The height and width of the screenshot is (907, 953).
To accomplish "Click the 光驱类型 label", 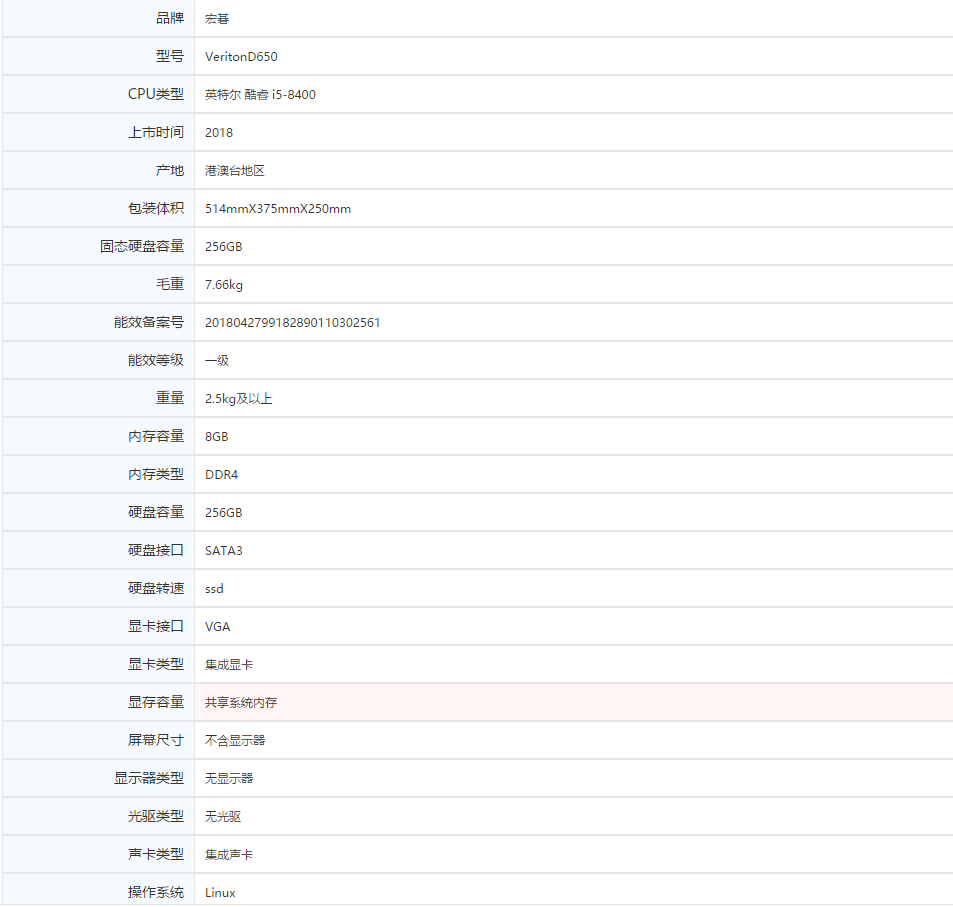I will click(156, 816).
